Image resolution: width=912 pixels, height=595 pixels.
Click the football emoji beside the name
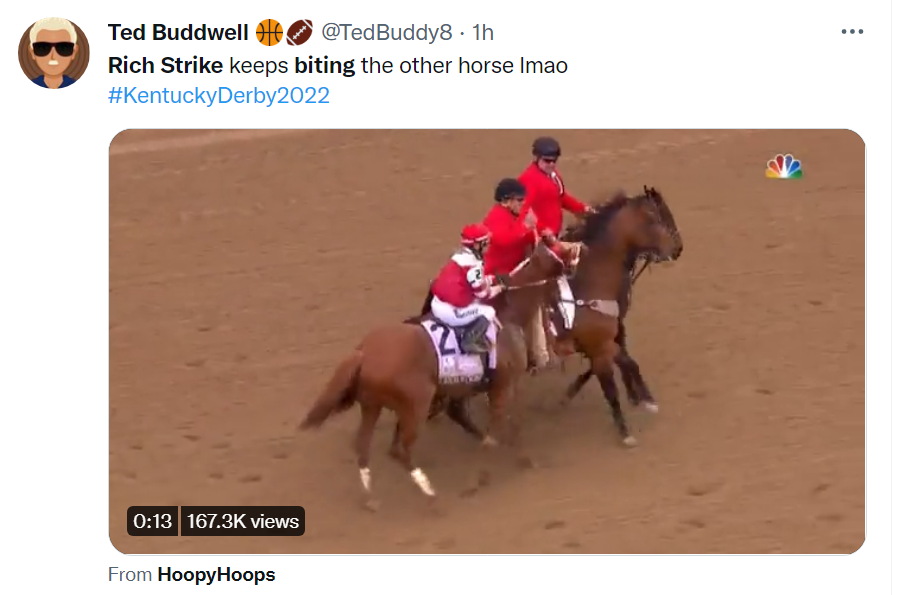click(x=300, y=33)
